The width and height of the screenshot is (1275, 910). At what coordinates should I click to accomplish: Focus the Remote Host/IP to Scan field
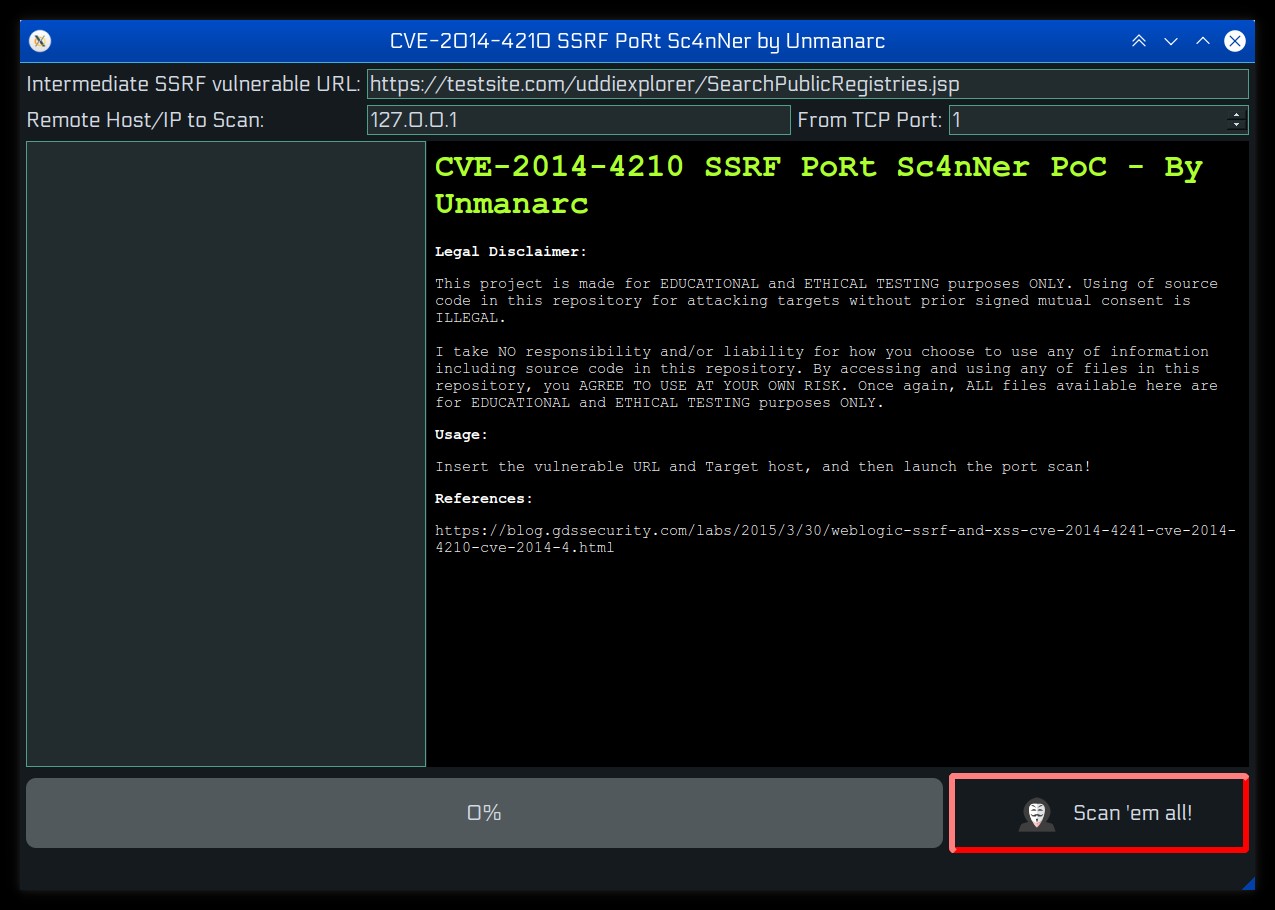pyautogui.click(x=579, y=120)
